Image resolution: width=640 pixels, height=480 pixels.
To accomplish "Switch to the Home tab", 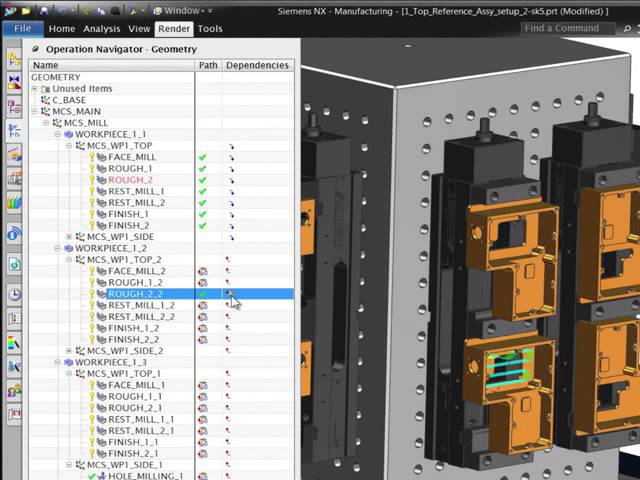I will pyautogui.click(x=62, y=29).
